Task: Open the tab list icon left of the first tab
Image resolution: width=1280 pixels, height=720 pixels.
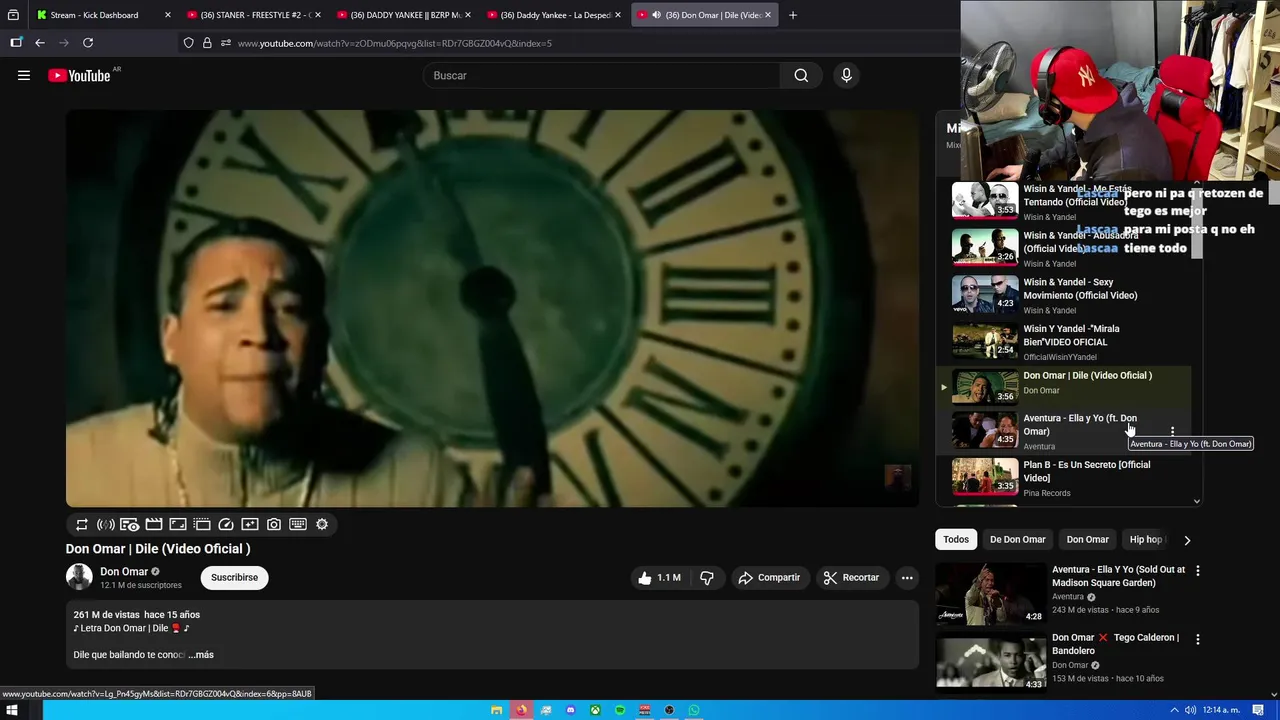Action: [13, 15]
